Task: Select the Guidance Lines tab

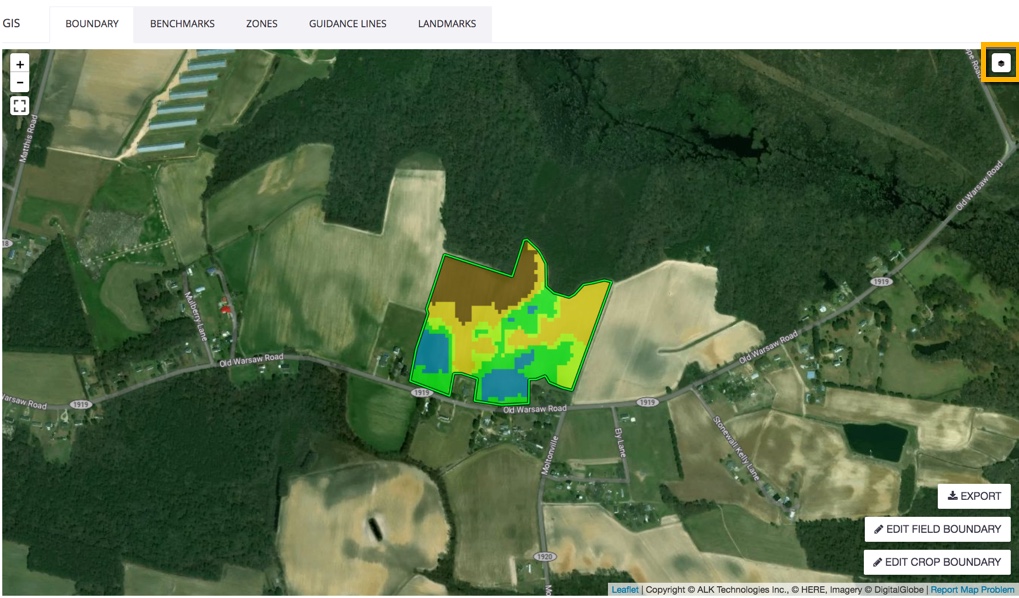Action: pyautogui.click(x=347, y=24)
